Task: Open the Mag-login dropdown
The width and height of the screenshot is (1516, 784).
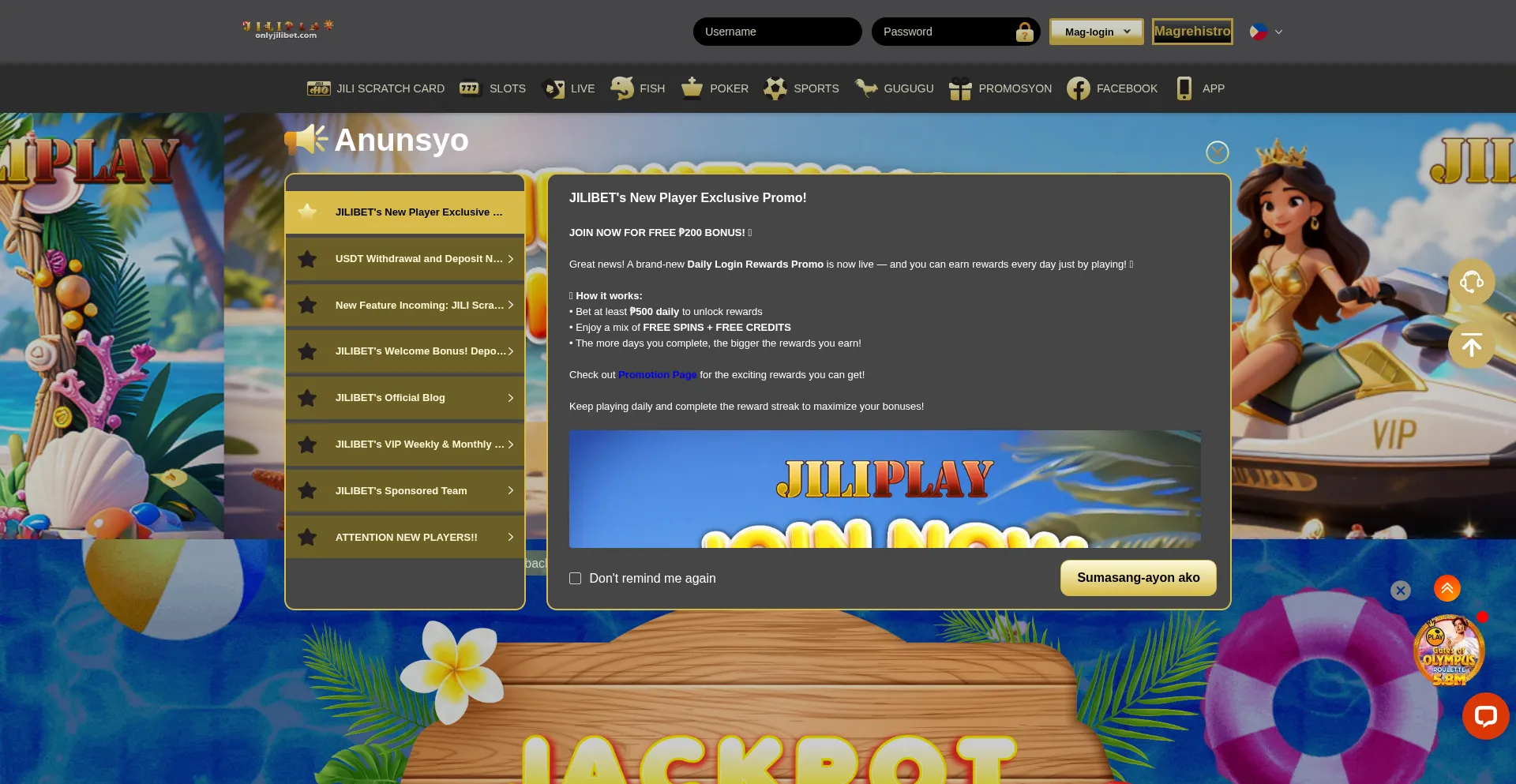Action: pyautogui.click(x=1096, y=32)
